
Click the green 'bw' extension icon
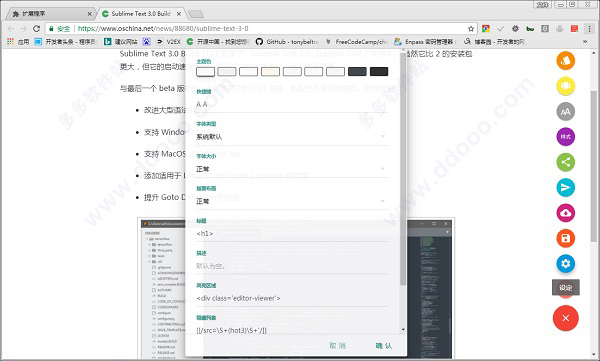tap(530, 29)
